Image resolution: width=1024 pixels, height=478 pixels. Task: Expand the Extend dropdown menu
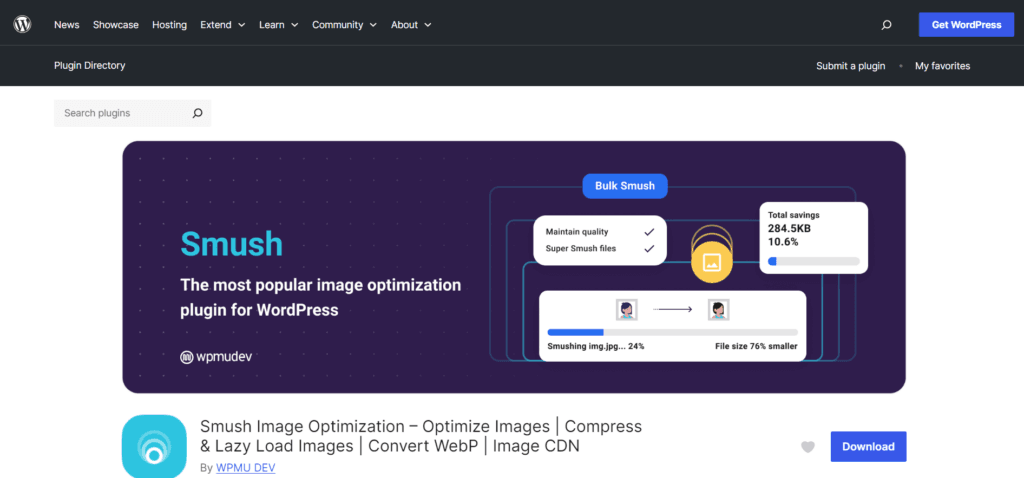pyautogui.click(x=222, y=25)
